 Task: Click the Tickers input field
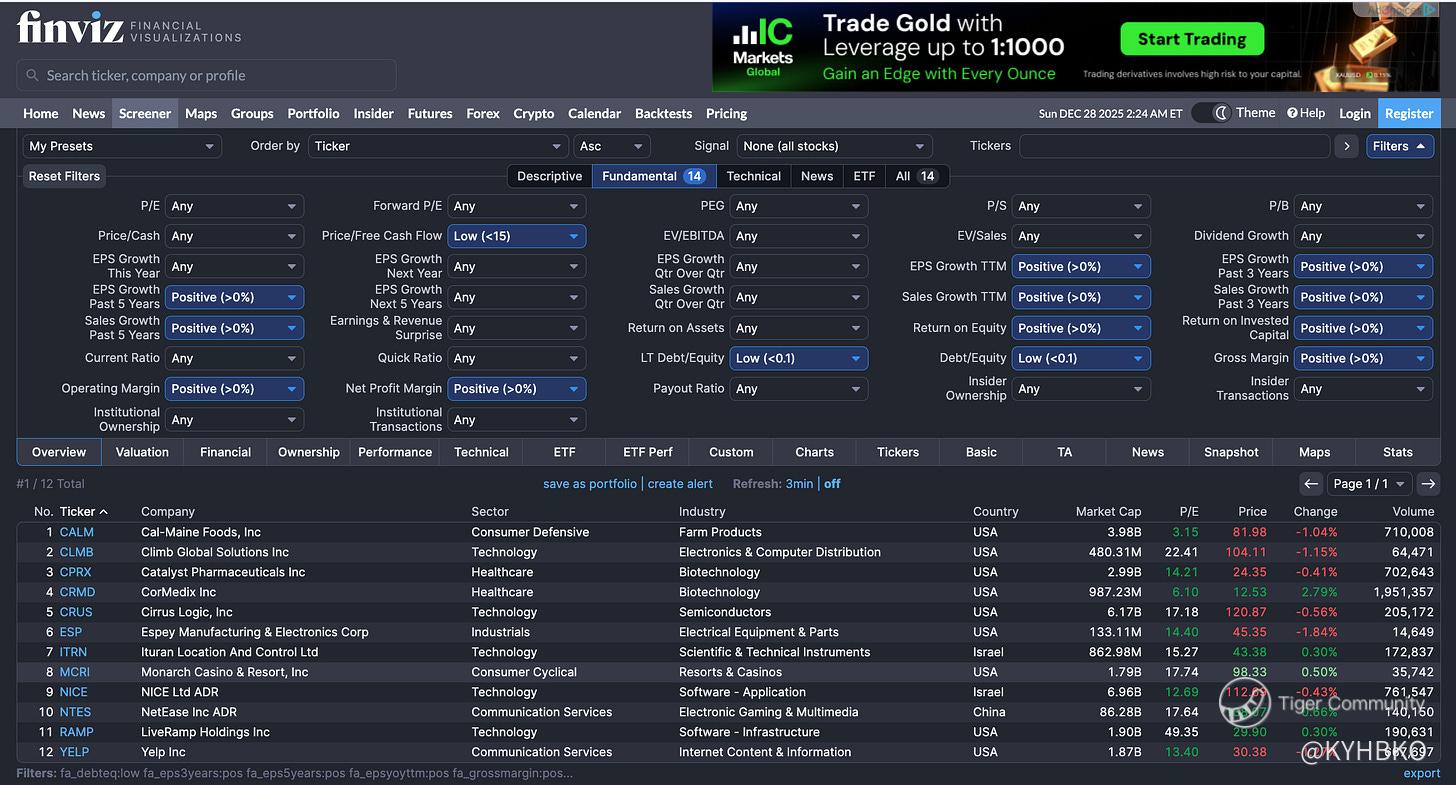(x=1174, y=146)
